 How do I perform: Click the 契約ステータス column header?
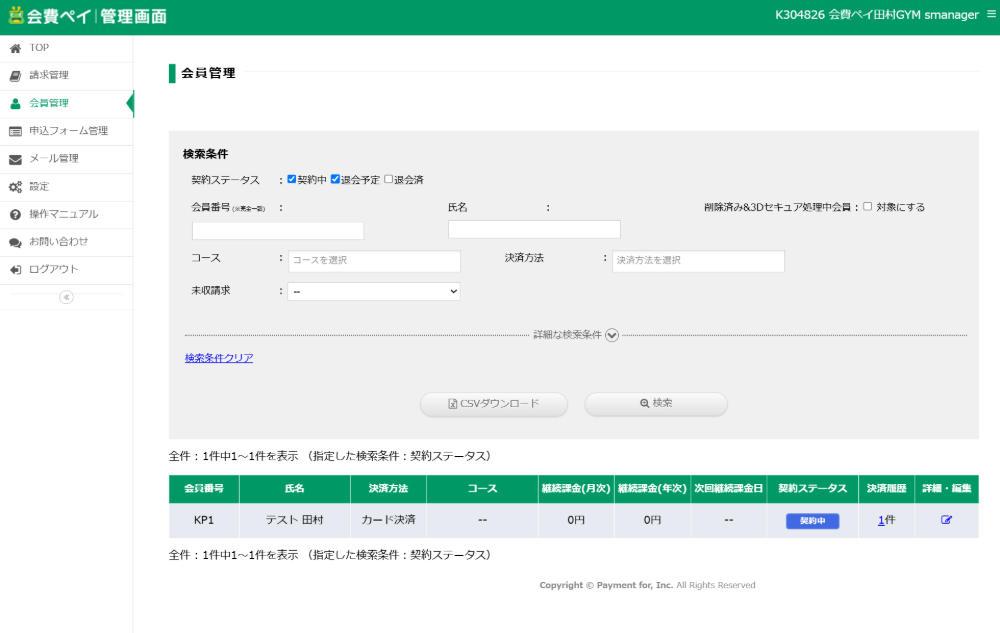[812, 489]
